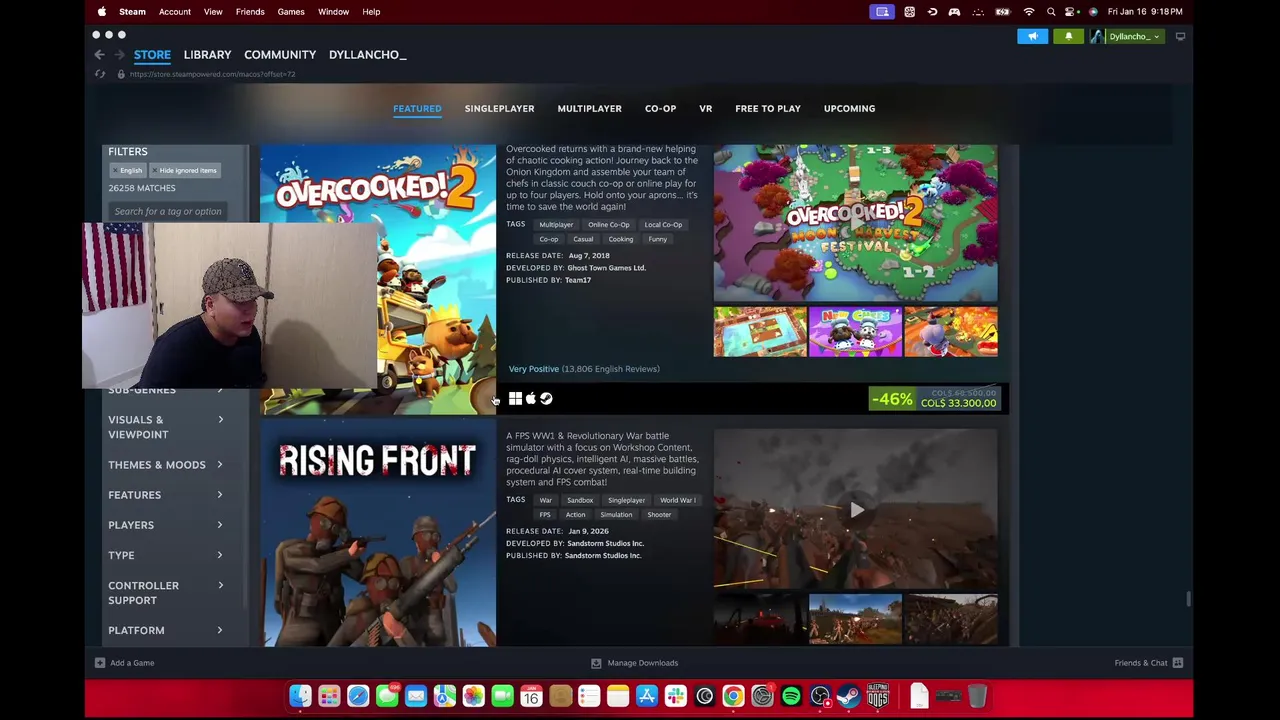Screen dimensions: 1280x720
Task: Open Slack from the Dock
Action: (676, 696)
